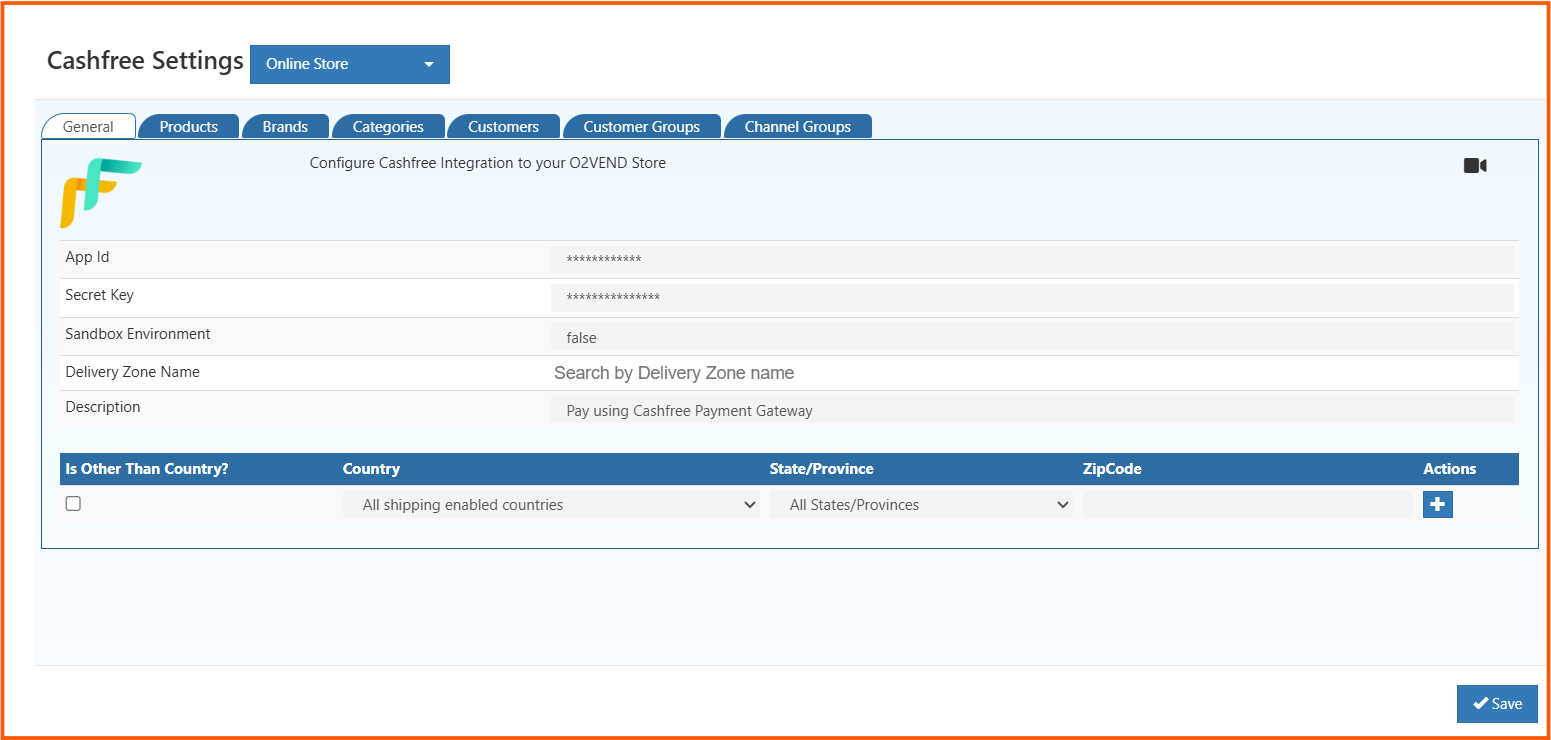Open the Customer Groups tab

(x=641, y=127)
